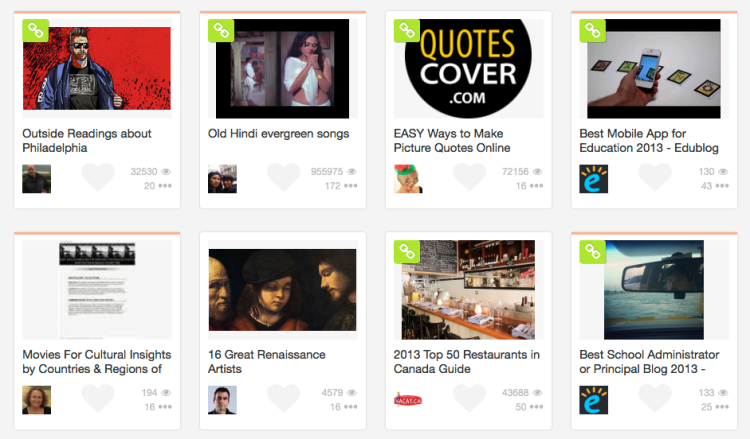Click the 72156 views count

pos(515,172)
